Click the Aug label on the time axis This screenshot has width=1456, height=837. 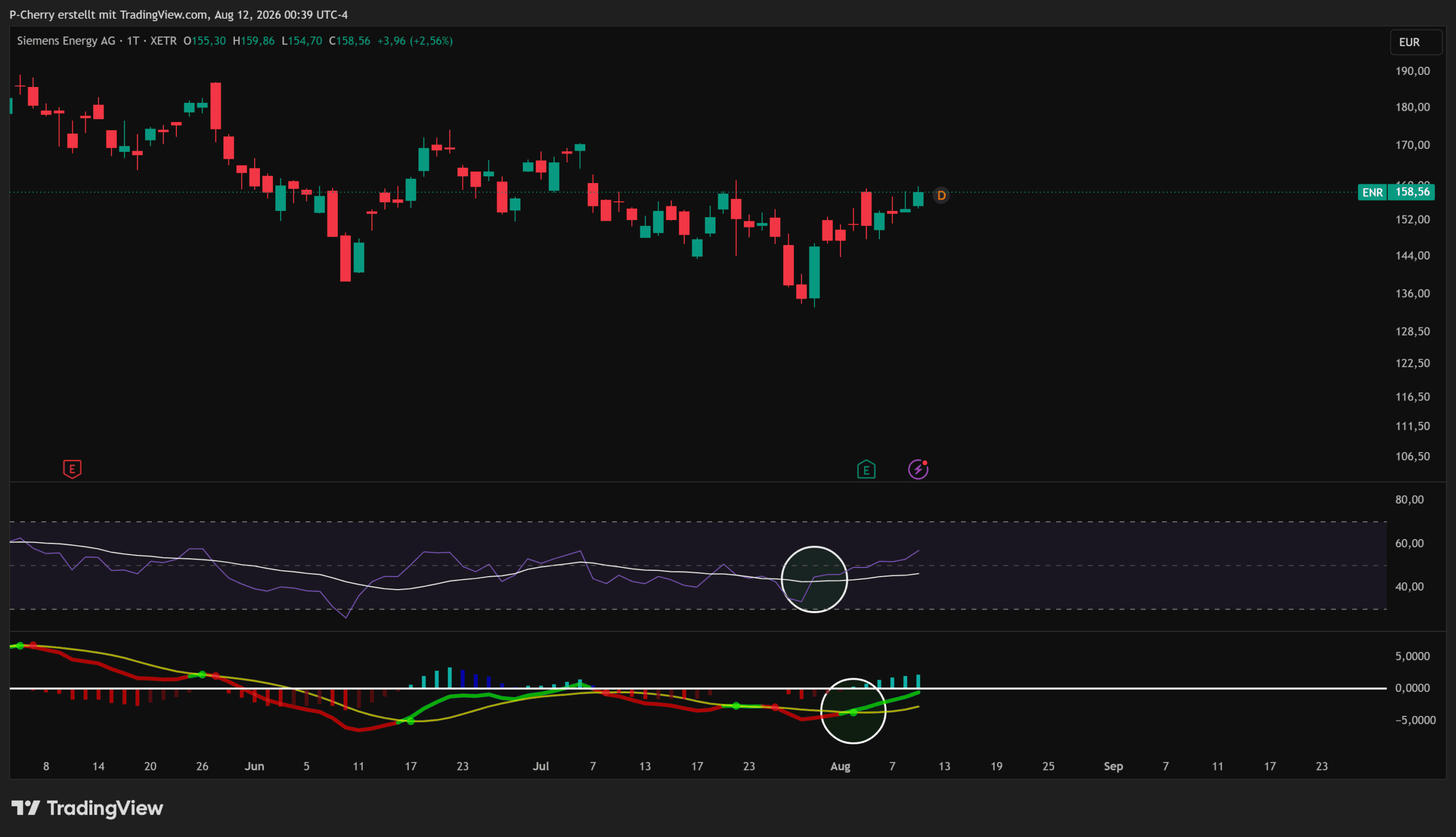pyautogui.click(x=840, y=766)
